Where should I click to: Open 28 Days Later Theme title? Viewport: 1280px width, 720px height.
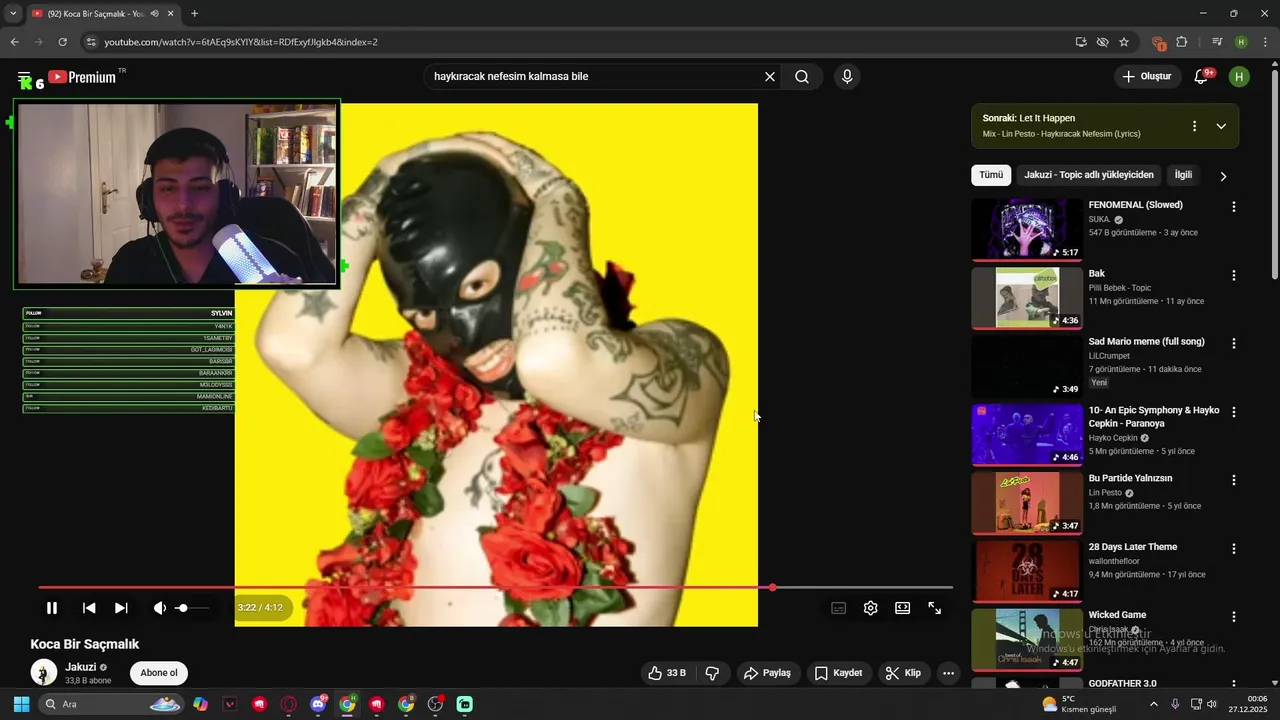pos(1133,547)
